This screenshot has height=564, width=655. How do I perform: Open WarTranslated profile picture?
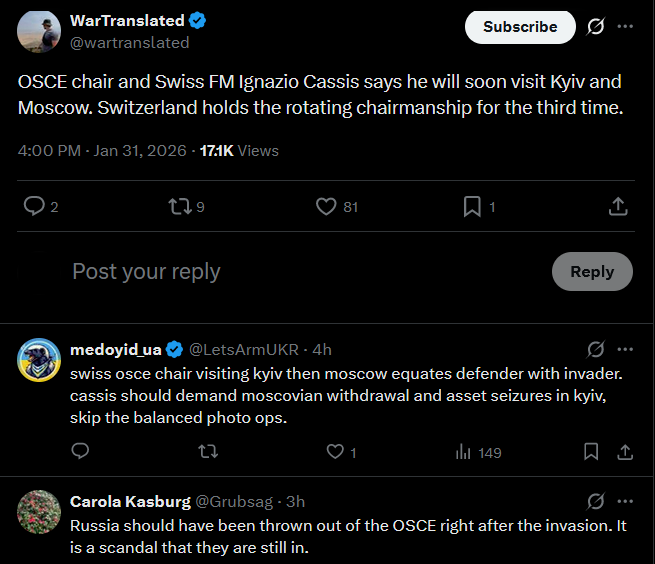click(38, 32)
